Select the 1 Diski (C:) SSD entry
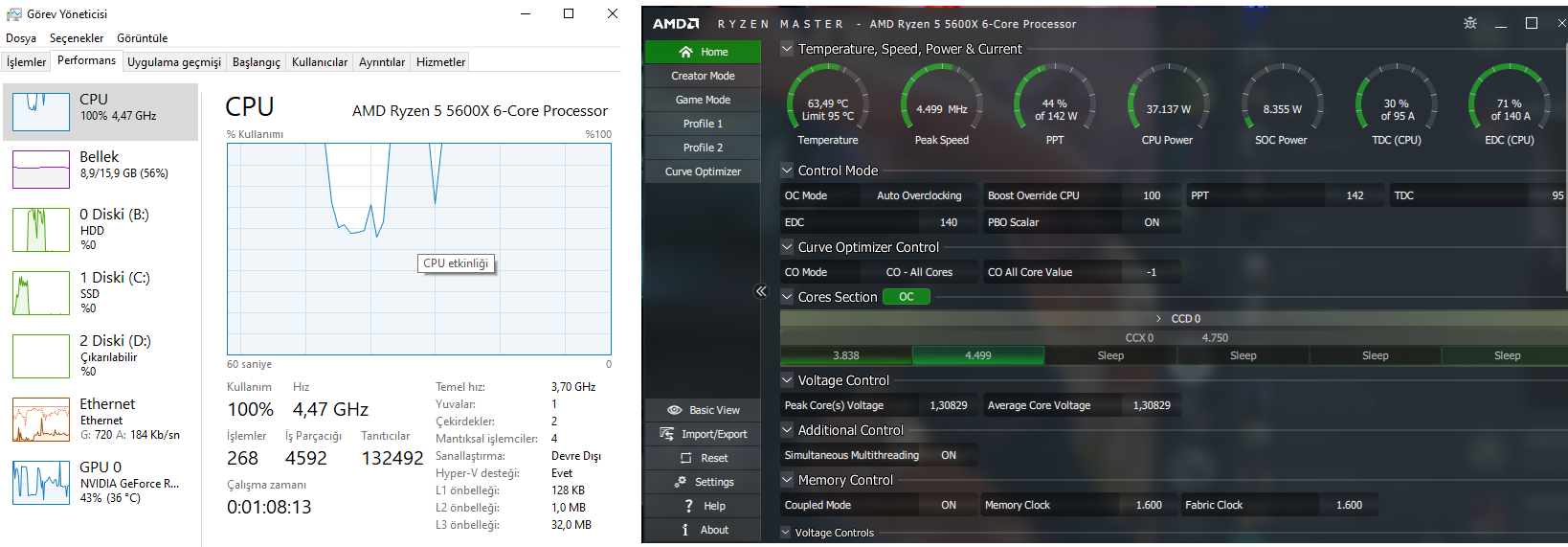Screen dimensions: 1568x547 101,293
